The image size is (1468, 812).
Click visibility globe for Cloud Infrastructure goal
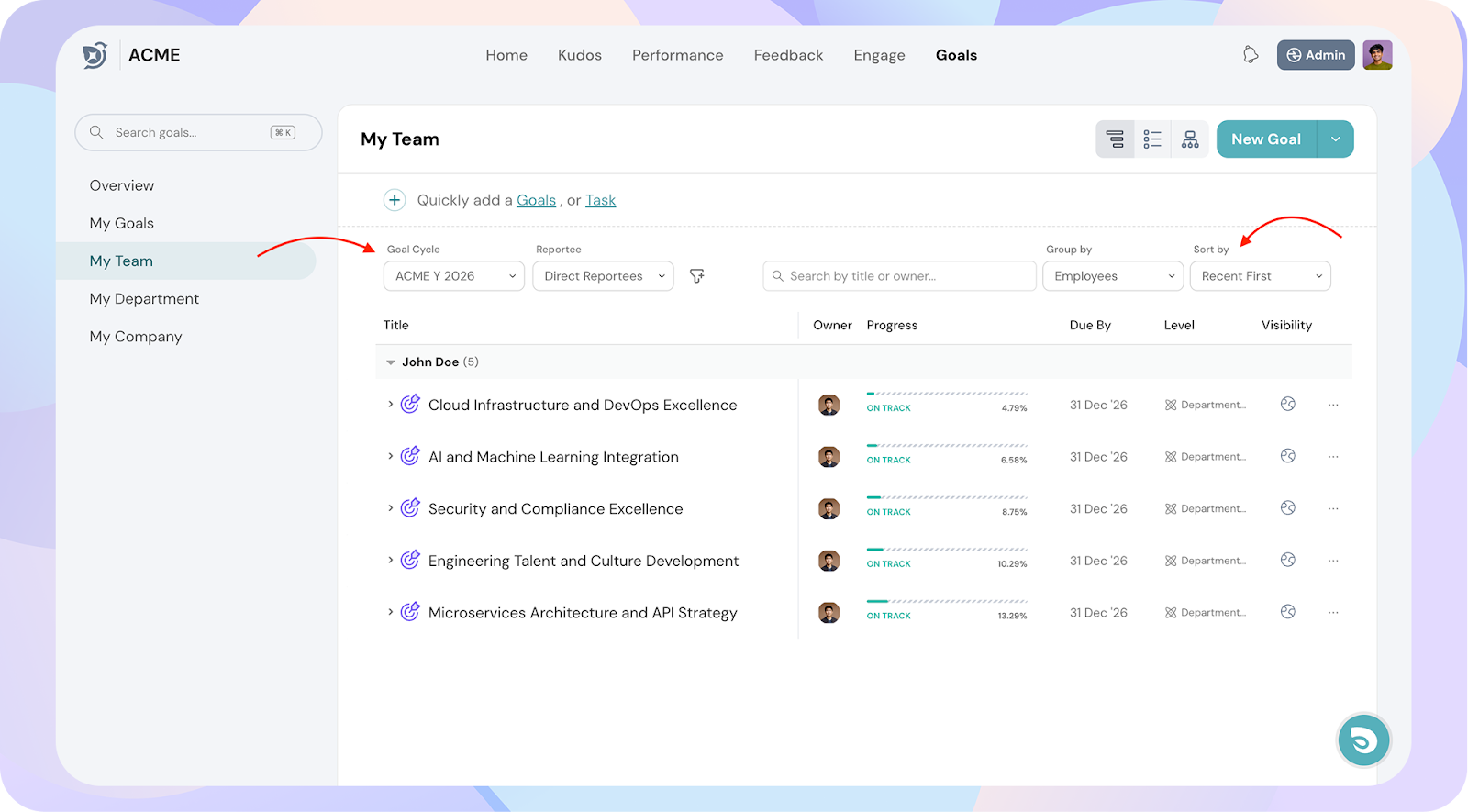coord(1288,404)
